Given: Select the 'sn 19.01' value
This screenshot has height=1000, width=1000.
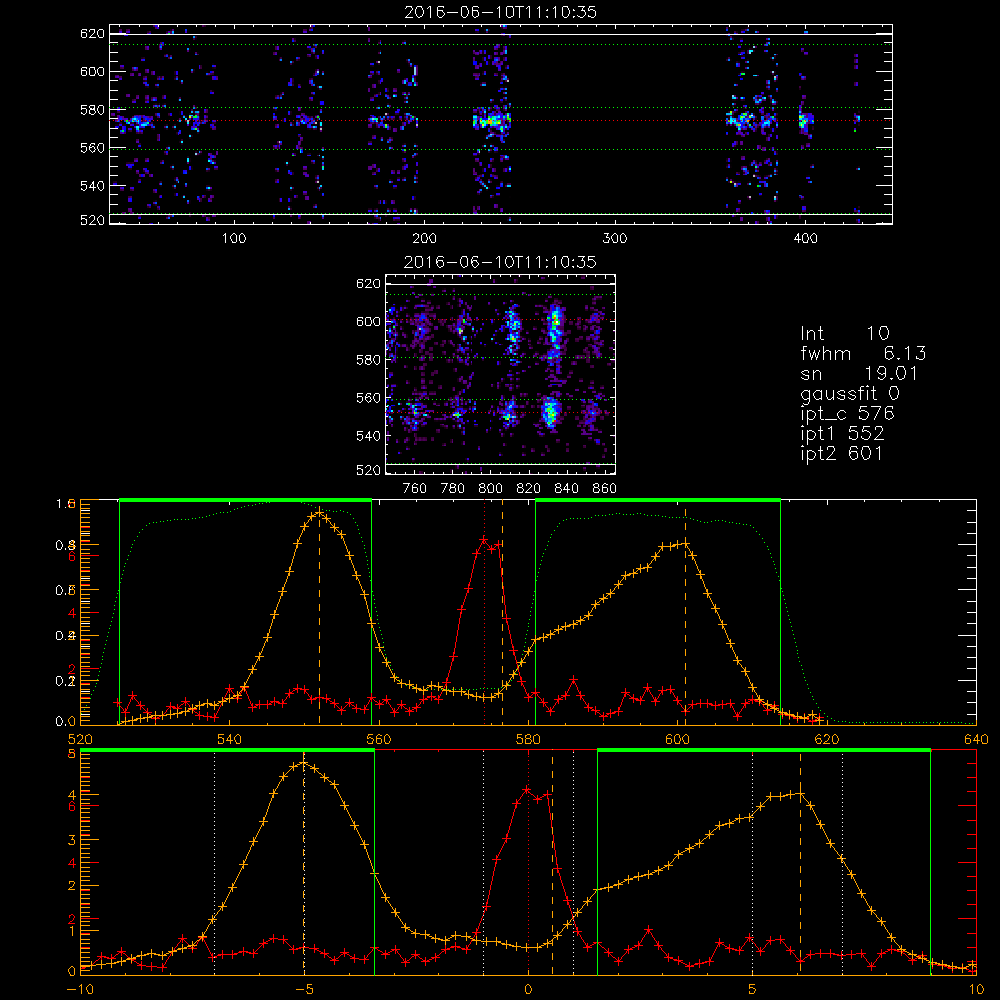Looking at the screenshot, I should [859, 373].
